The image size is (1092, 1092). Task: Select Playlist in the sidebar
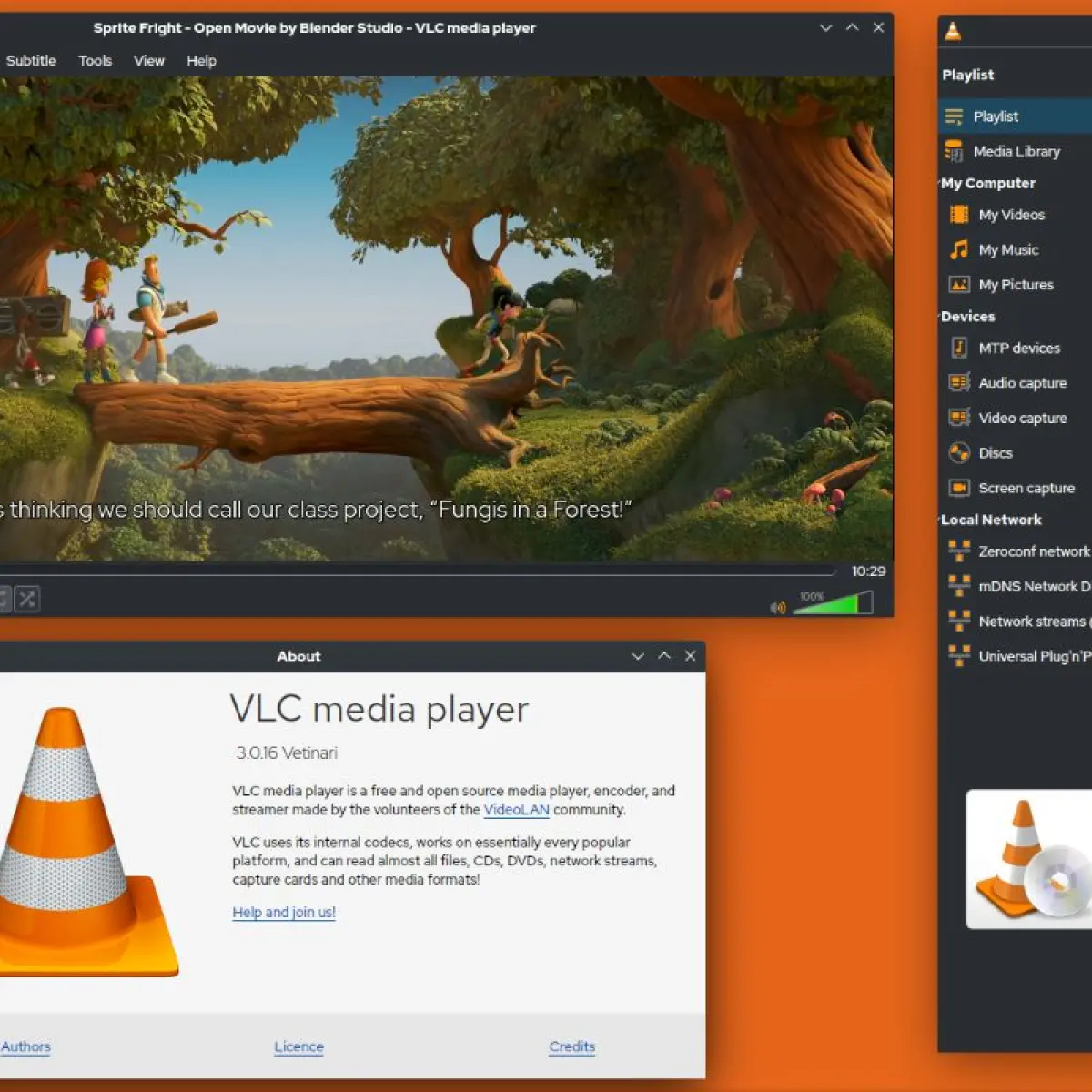1015,116
